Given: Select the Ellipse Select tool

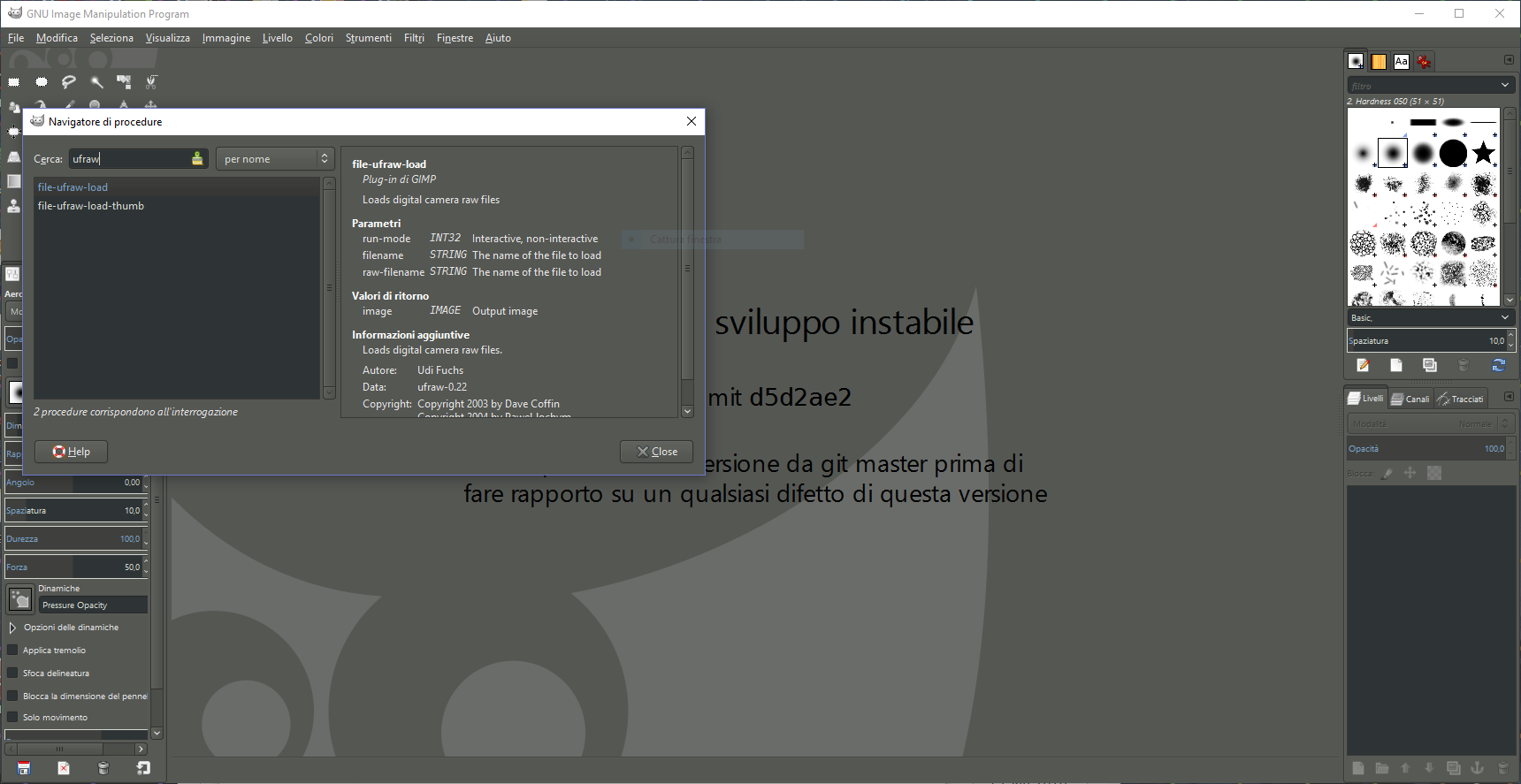Looking at the screenshot, I should pyautogui.click(x=42, y=82).
